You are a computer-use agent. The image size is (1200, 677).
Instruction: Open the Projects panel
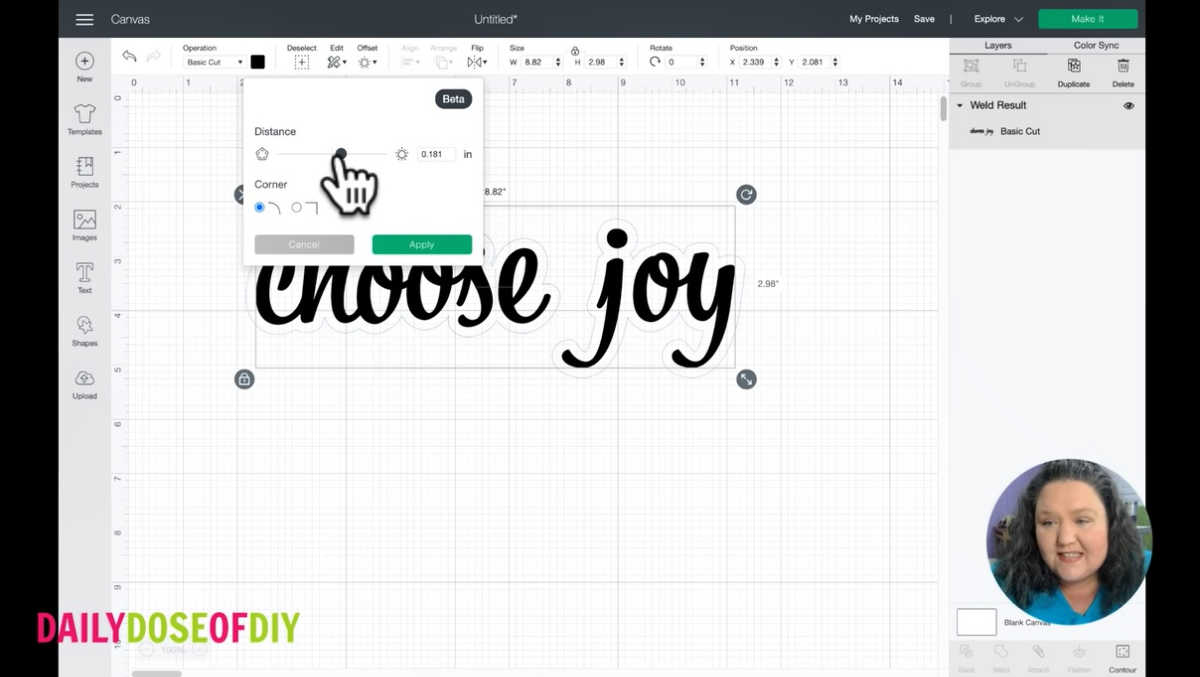[85, 172]
